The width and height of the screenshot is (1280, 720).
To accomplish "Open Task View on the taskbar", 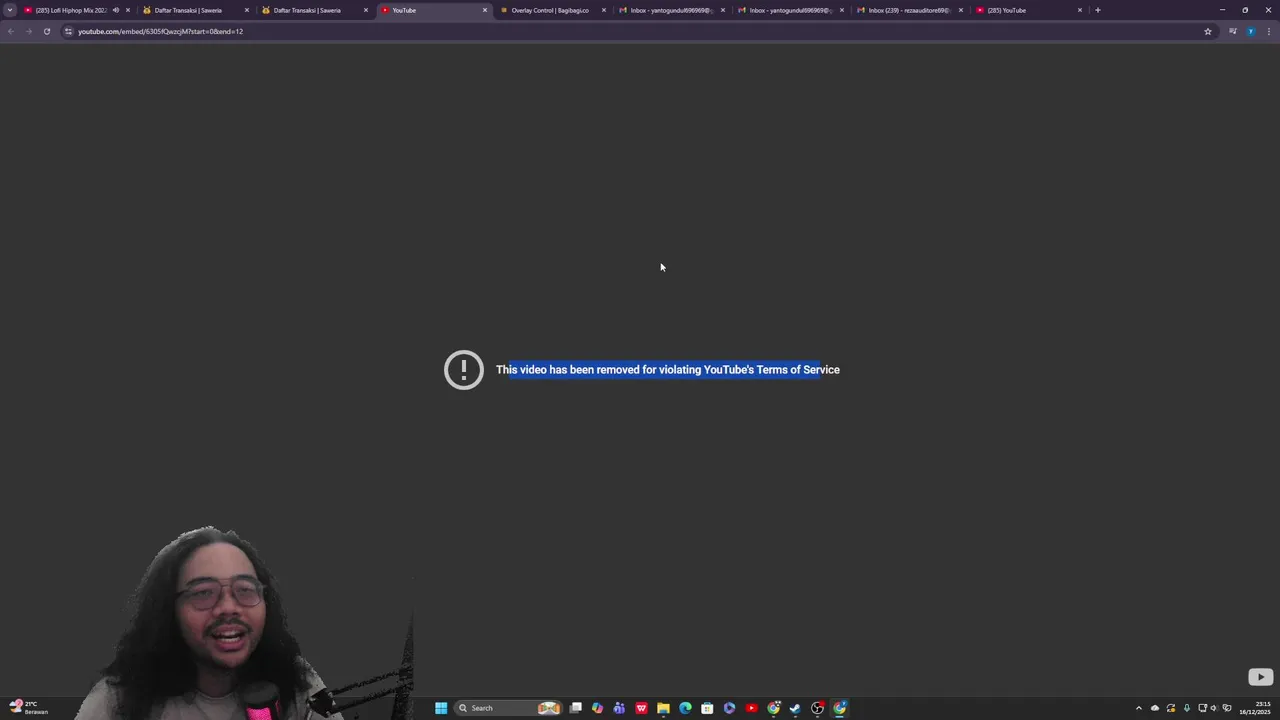I will point(576,708).
